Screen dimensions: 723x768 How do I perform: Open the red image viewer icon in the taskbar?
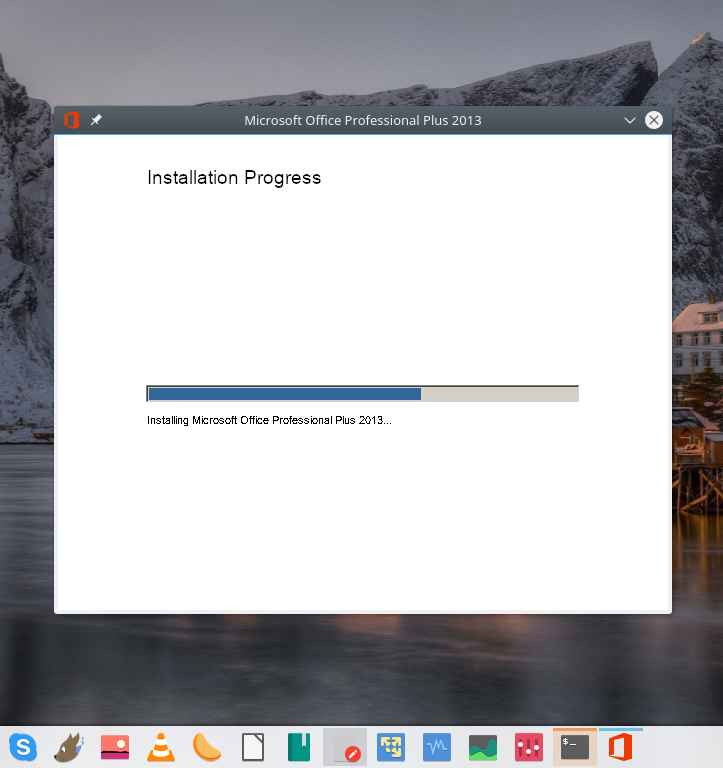[x=115, y=747]
